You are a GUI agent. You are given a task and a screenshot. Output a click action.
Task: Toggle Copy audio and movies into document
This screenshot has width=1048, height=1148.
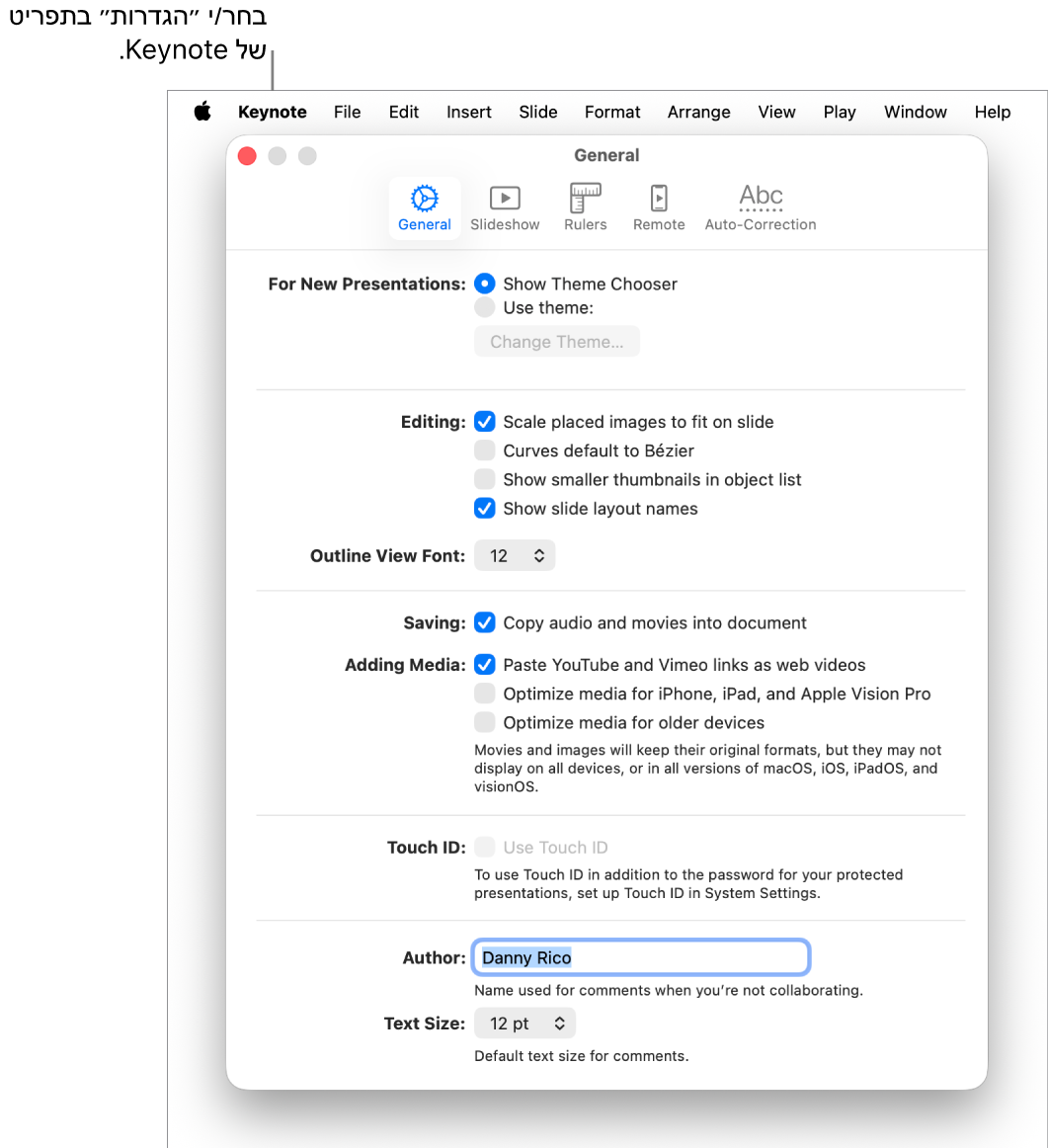[484, 622]
